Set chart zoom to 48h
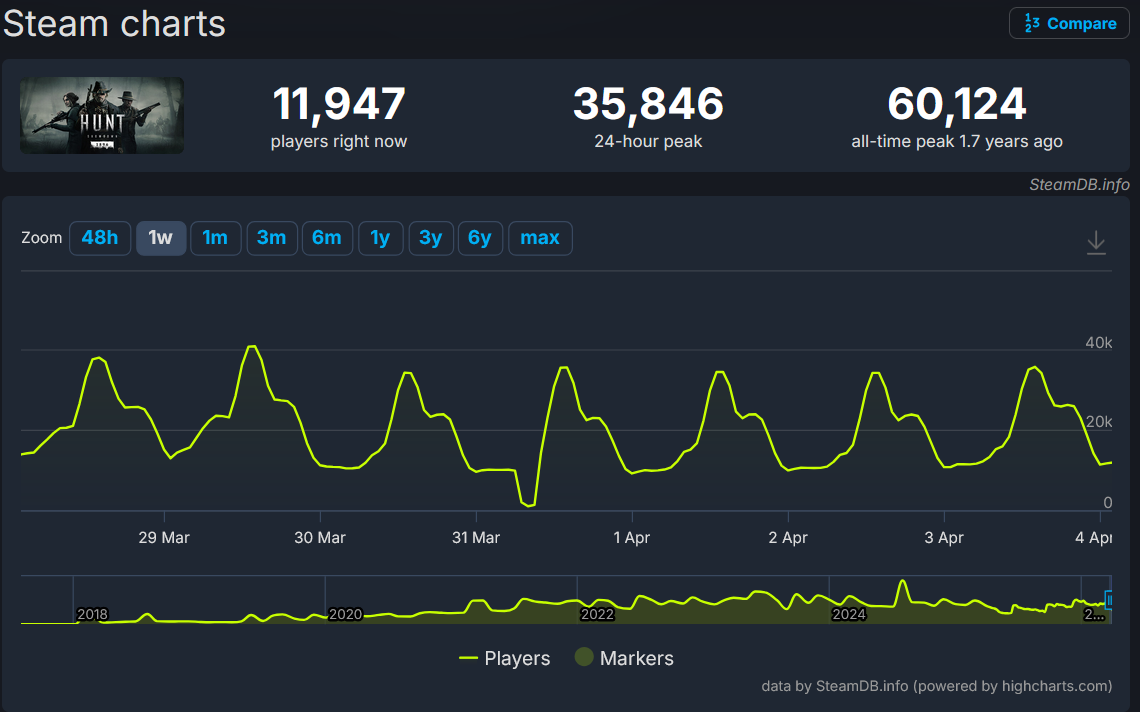 click(100, 238)
